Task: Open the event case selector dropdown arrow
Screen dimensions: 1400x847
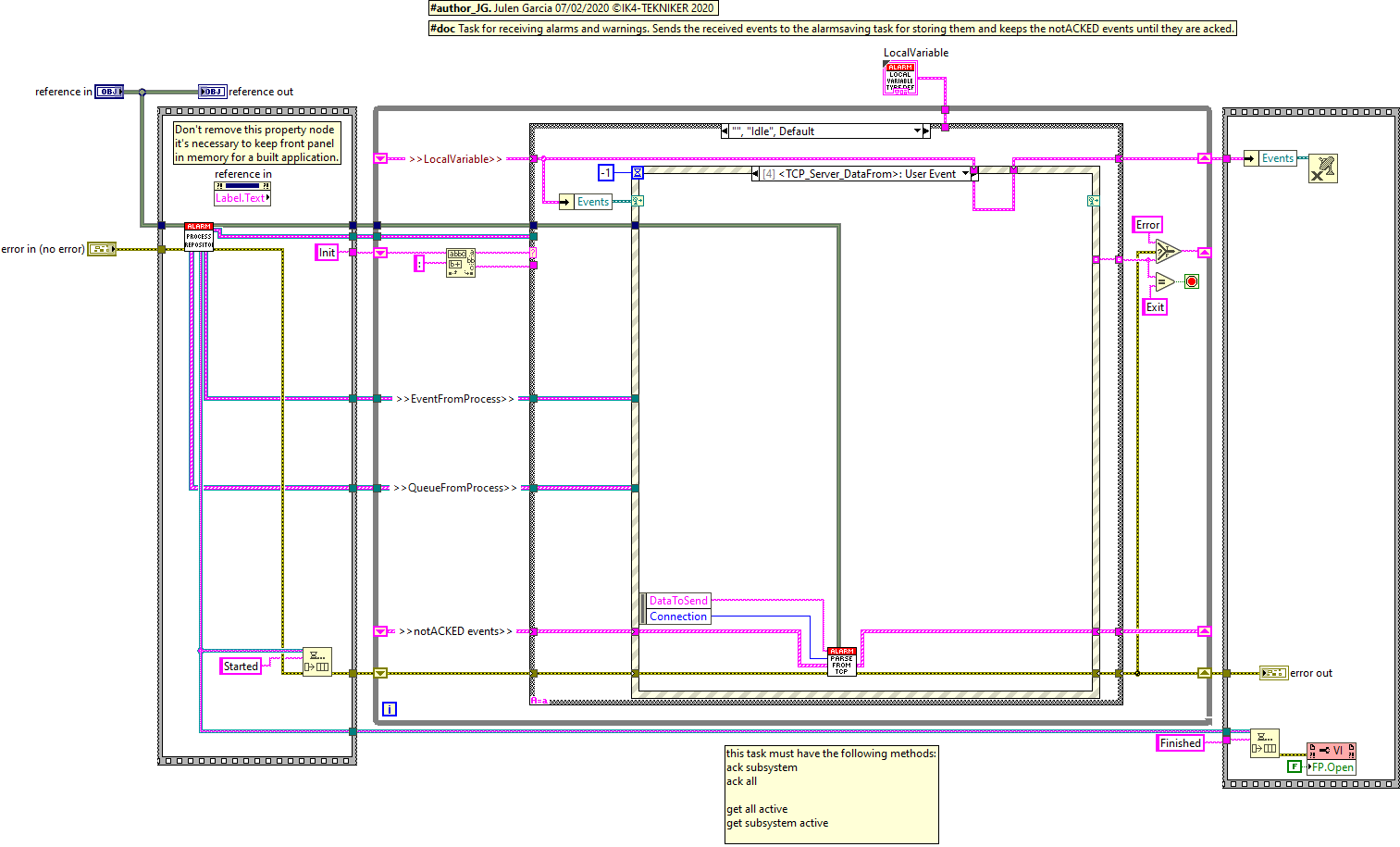Action: [966, 174]
